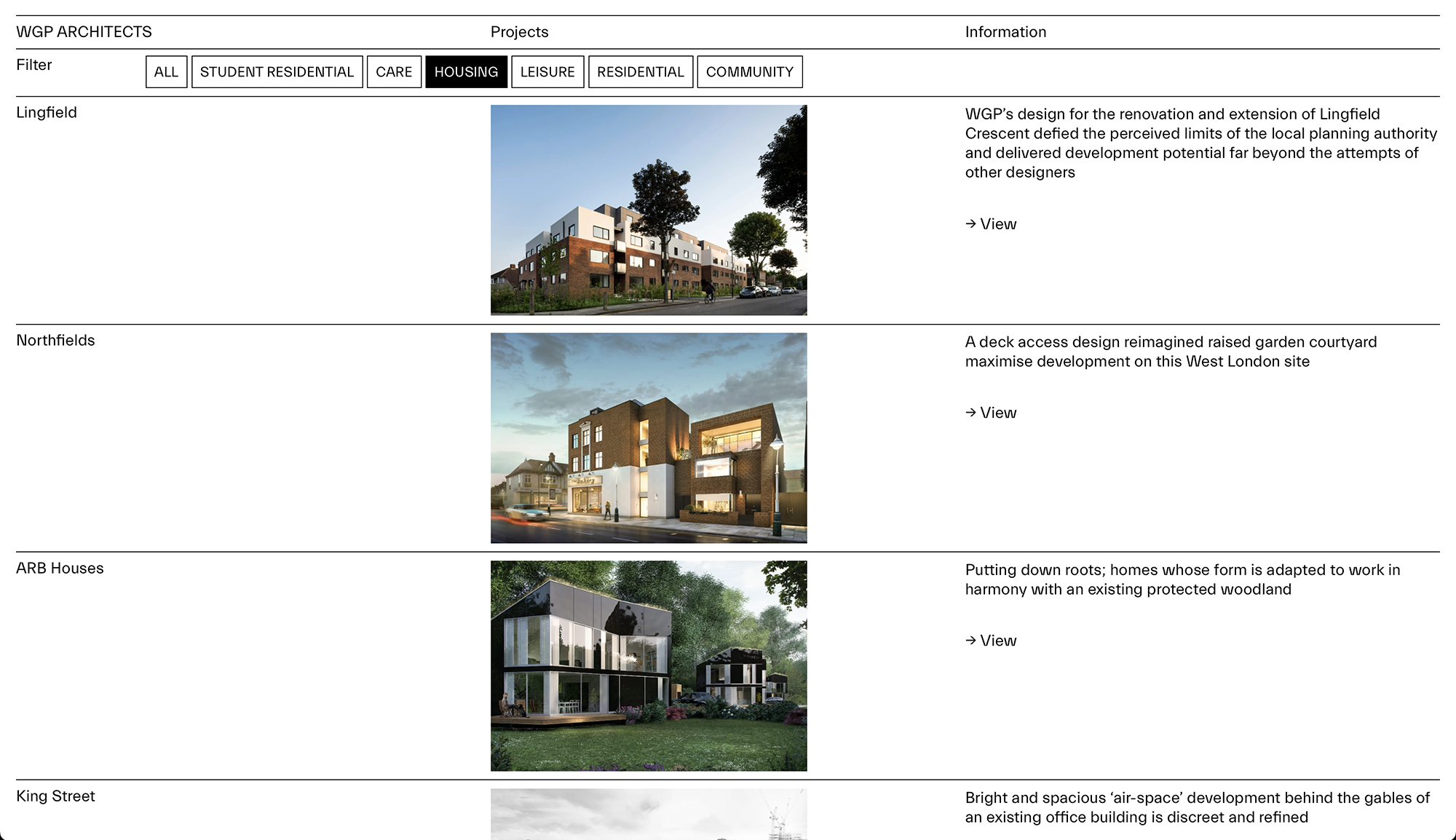Image resolution: width=1456 pixels, height=840 pixels.
Task: Open the ARB Houses project image
Action: pyautogui.click(x=649, y=666)
